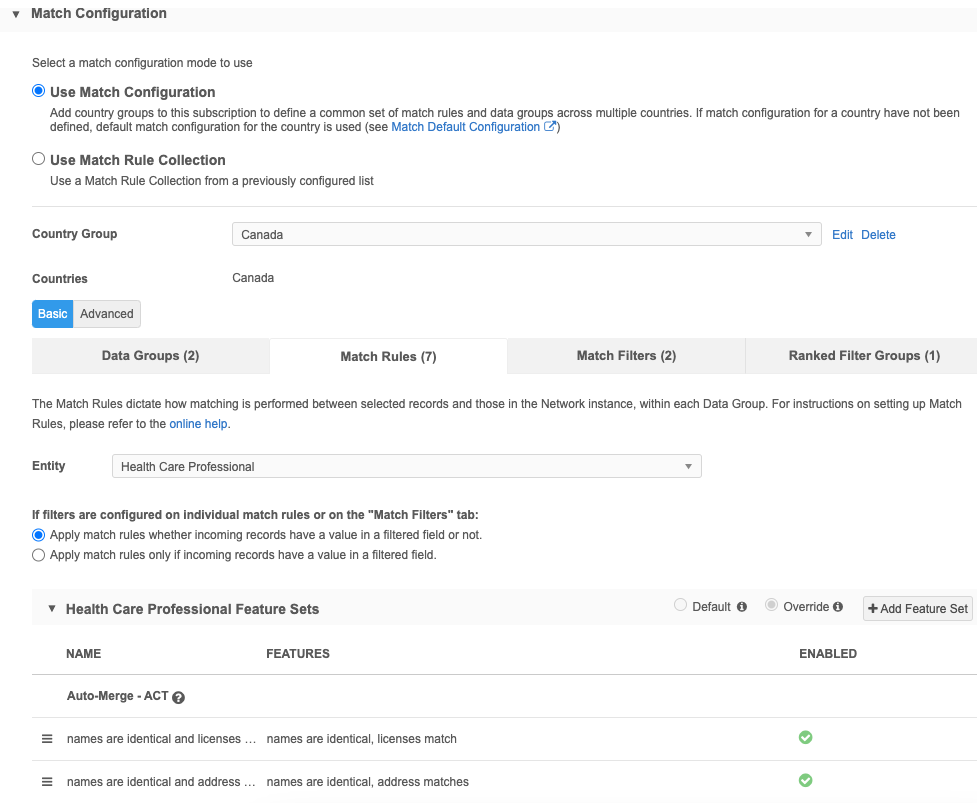This screenshot has width=977, height=803.
Task: Click info icon next to Default option
Action: 741,607
